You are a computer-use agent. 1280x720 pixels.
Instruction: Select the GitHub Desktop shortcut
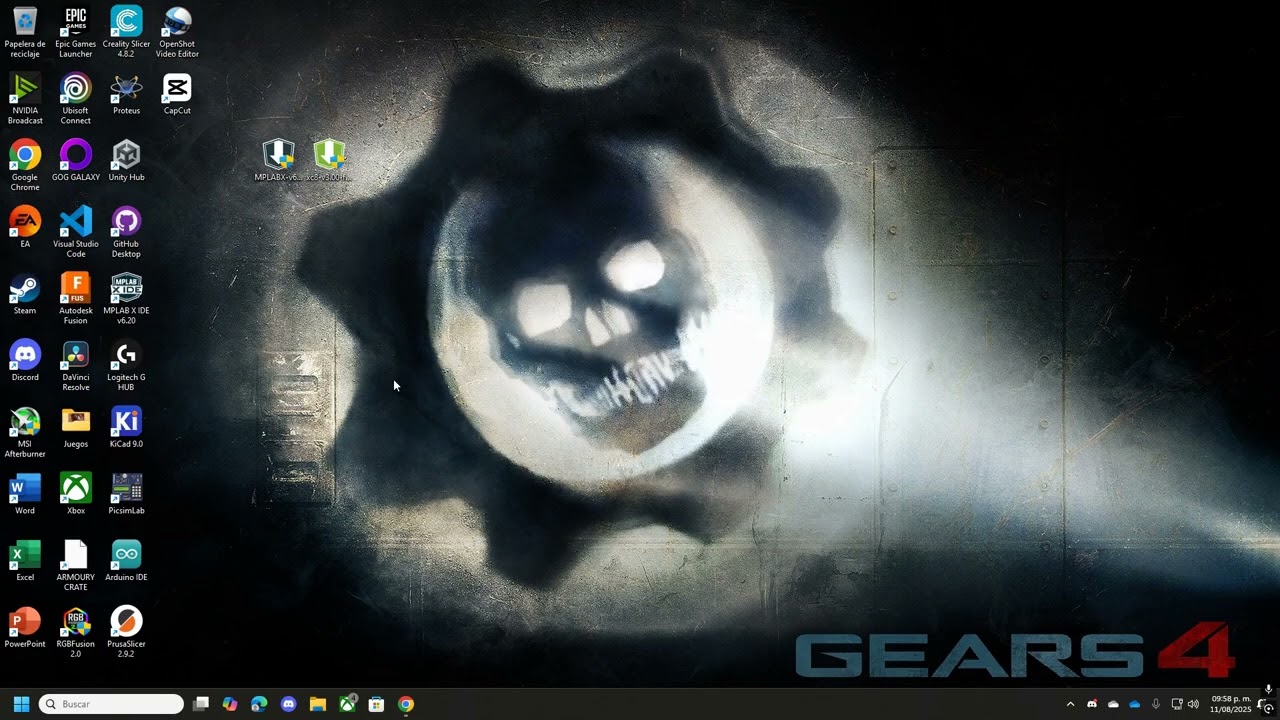coord(126,232)
